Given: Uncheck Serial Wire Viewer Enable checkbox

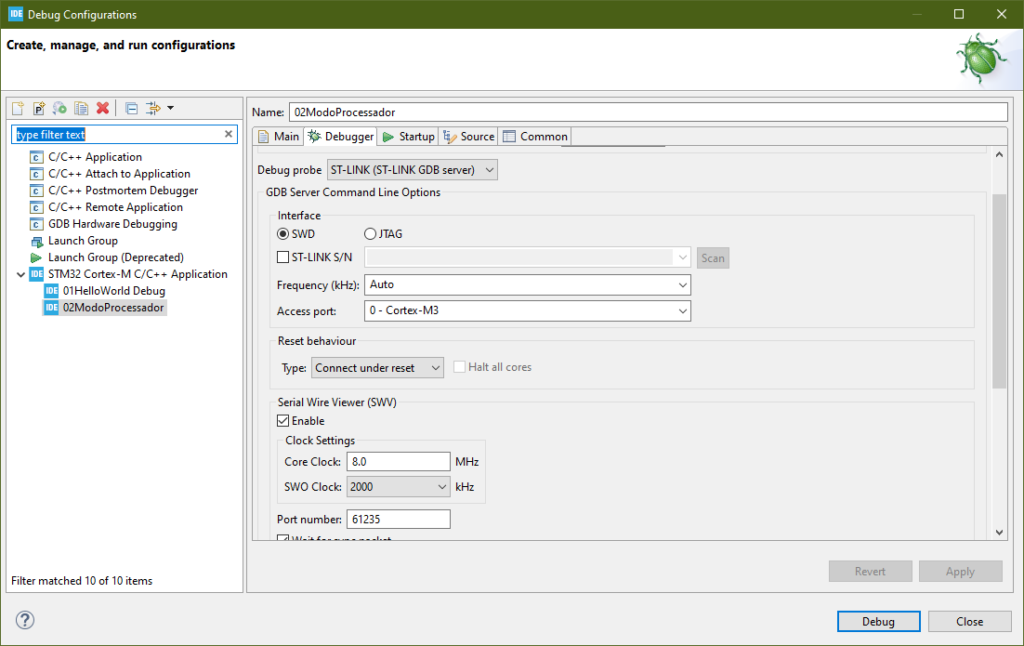Looking at the screenshot, I should coord(283,421).
